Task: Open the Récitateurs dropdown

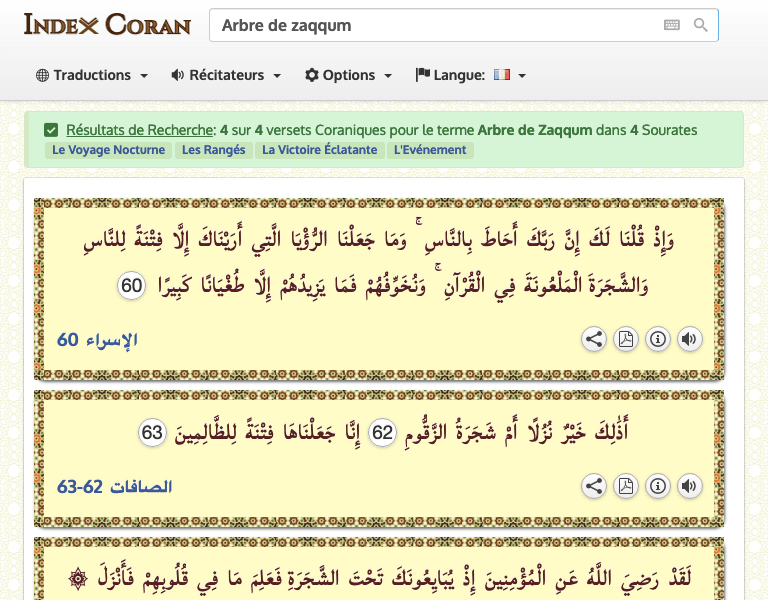Action: pos(226,75)
